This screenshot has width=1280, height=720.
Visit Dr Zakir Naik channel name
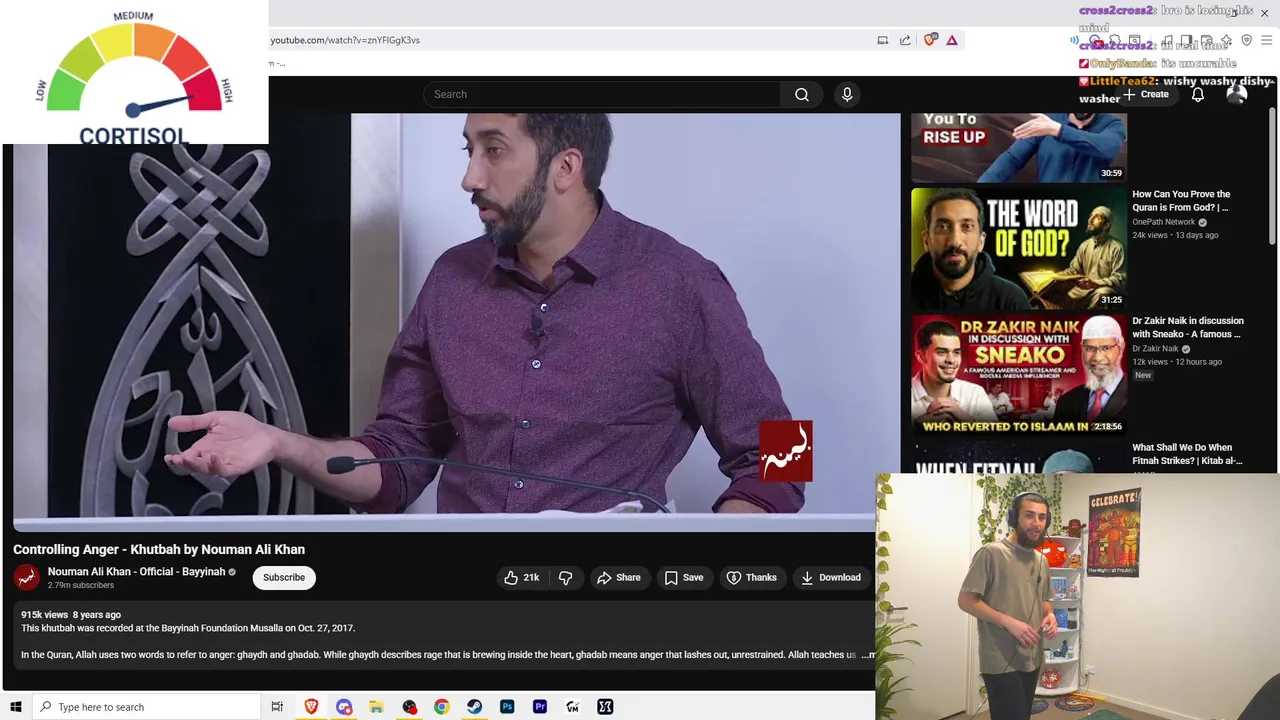pyautogui.click(x=1155, y=349)
